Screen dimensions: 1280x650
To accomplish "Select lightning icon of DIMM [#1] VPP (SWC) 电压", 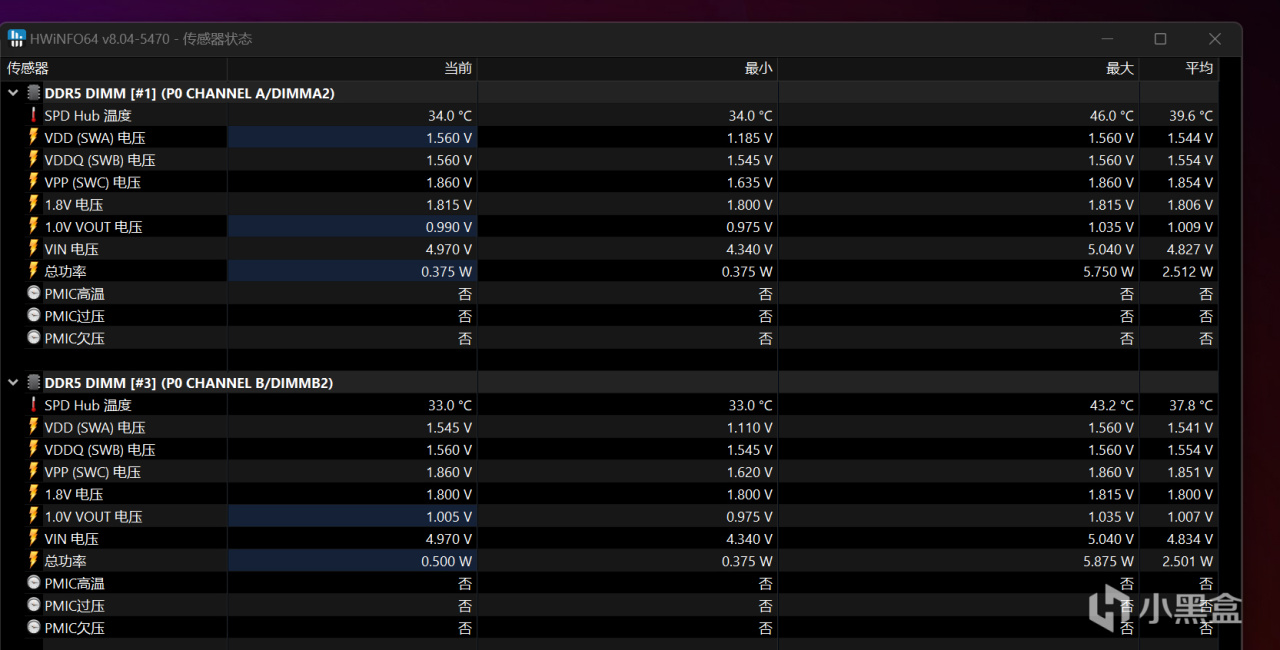I will [x=34, y=182].
